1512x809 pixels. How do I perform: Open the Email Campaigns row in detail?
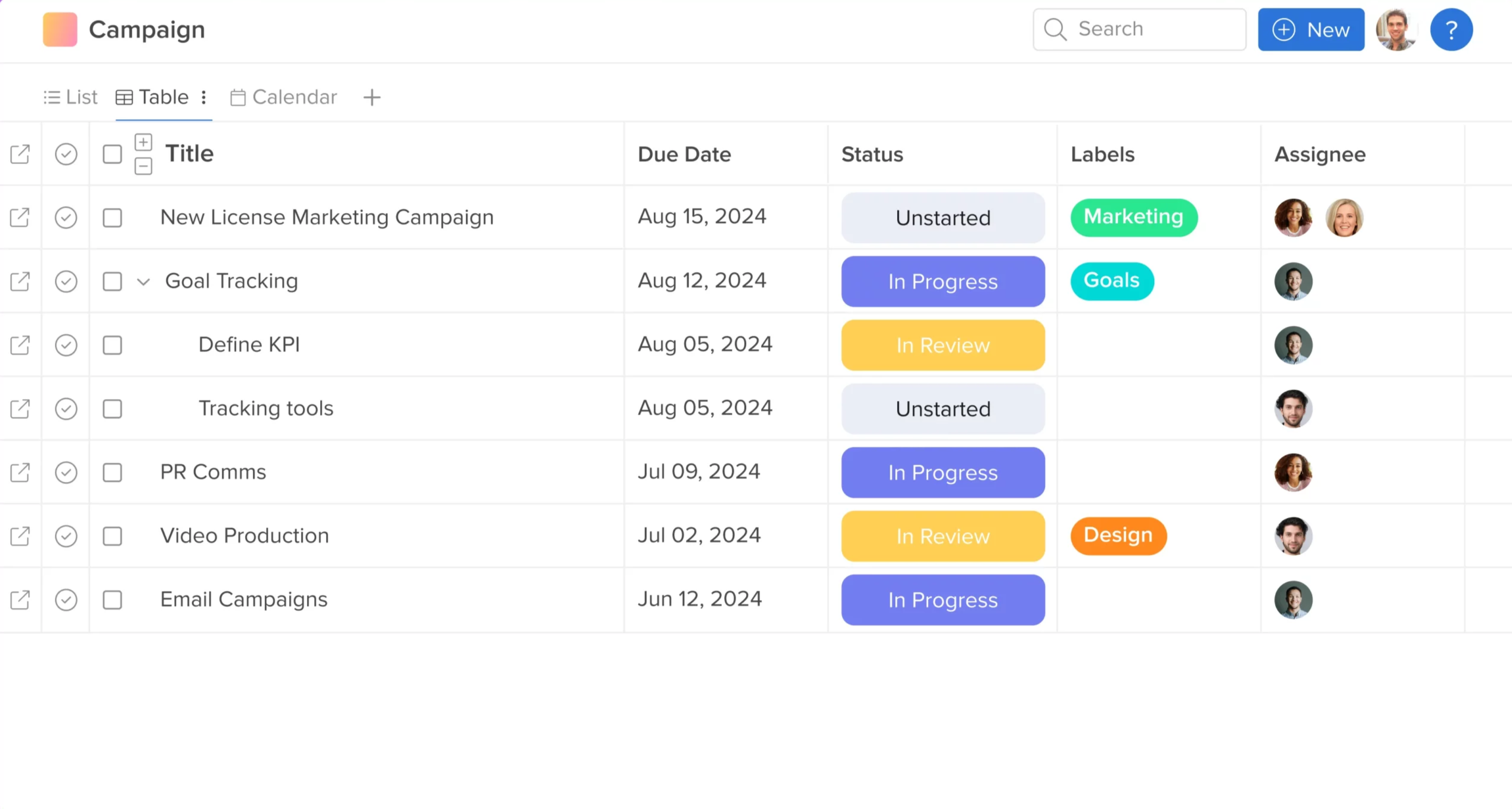point(20,600)
